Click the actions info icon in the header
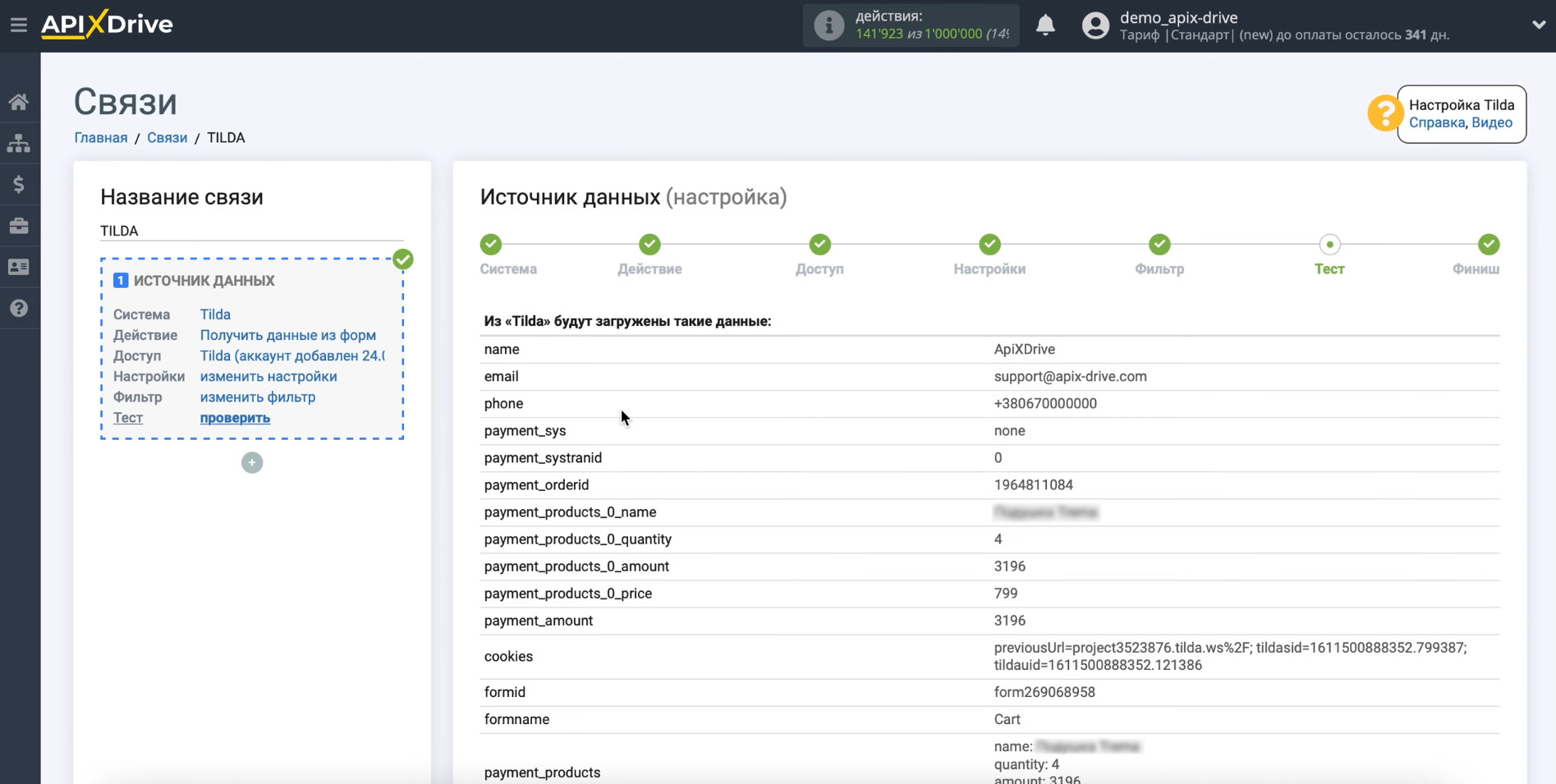1556x784 pixels. (x=828, y=25)
